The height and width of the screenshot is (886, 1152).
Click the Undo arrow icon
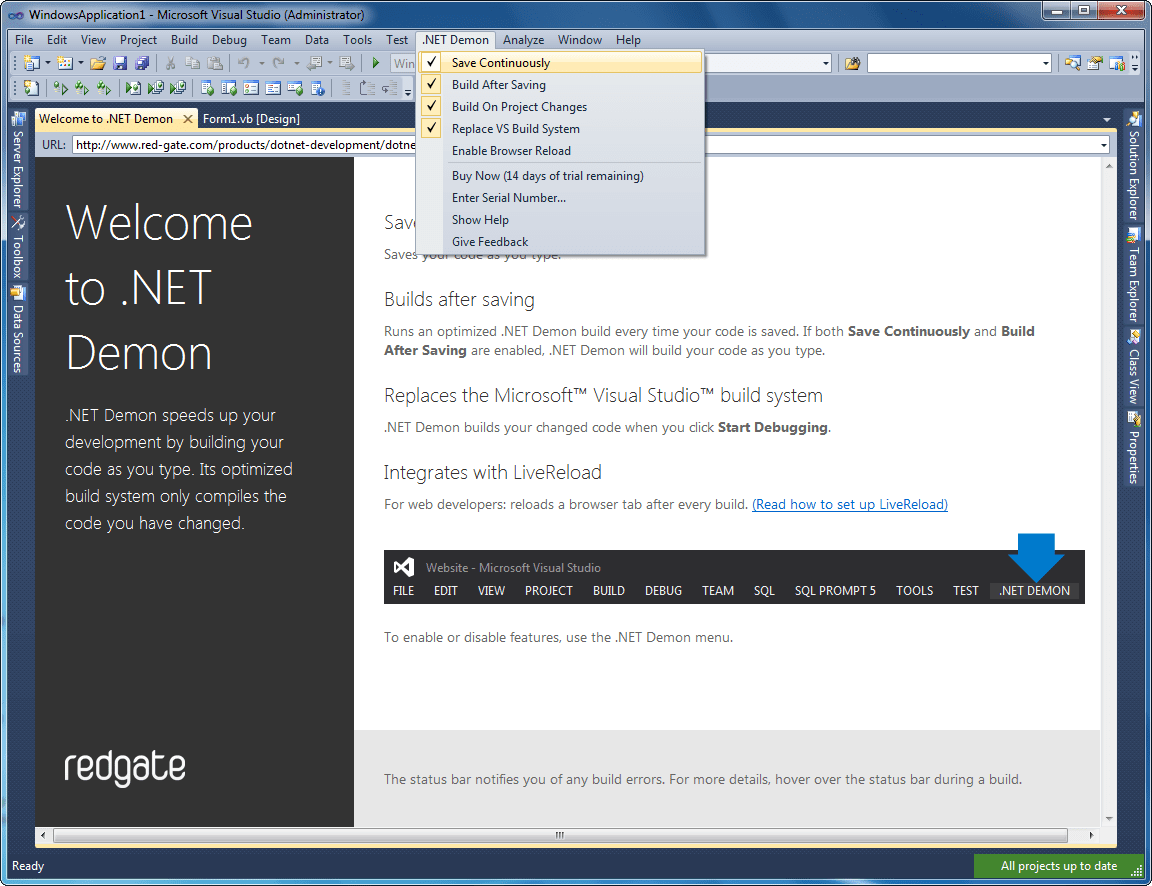click(243, 63)
